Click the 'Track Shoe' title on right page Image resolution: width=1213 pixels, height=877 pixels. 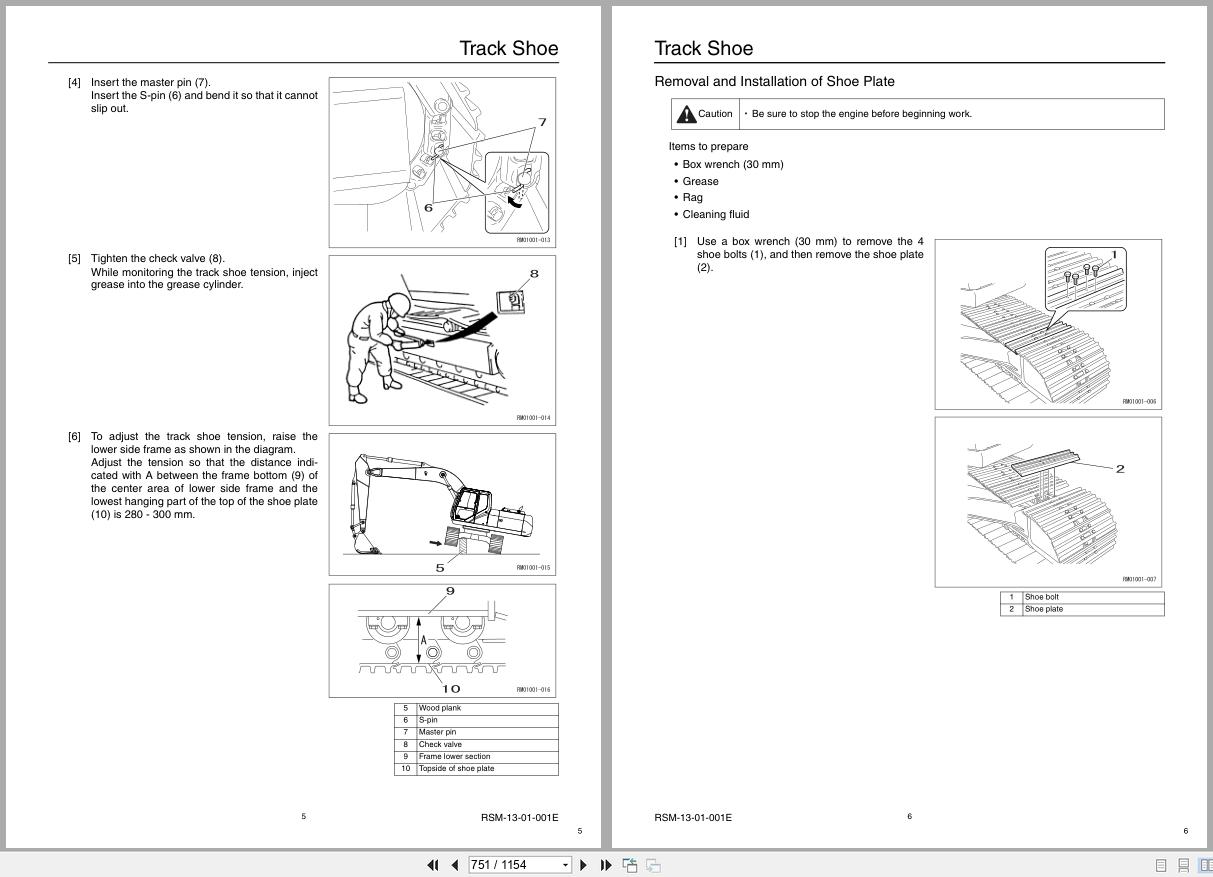coord(704,48)
